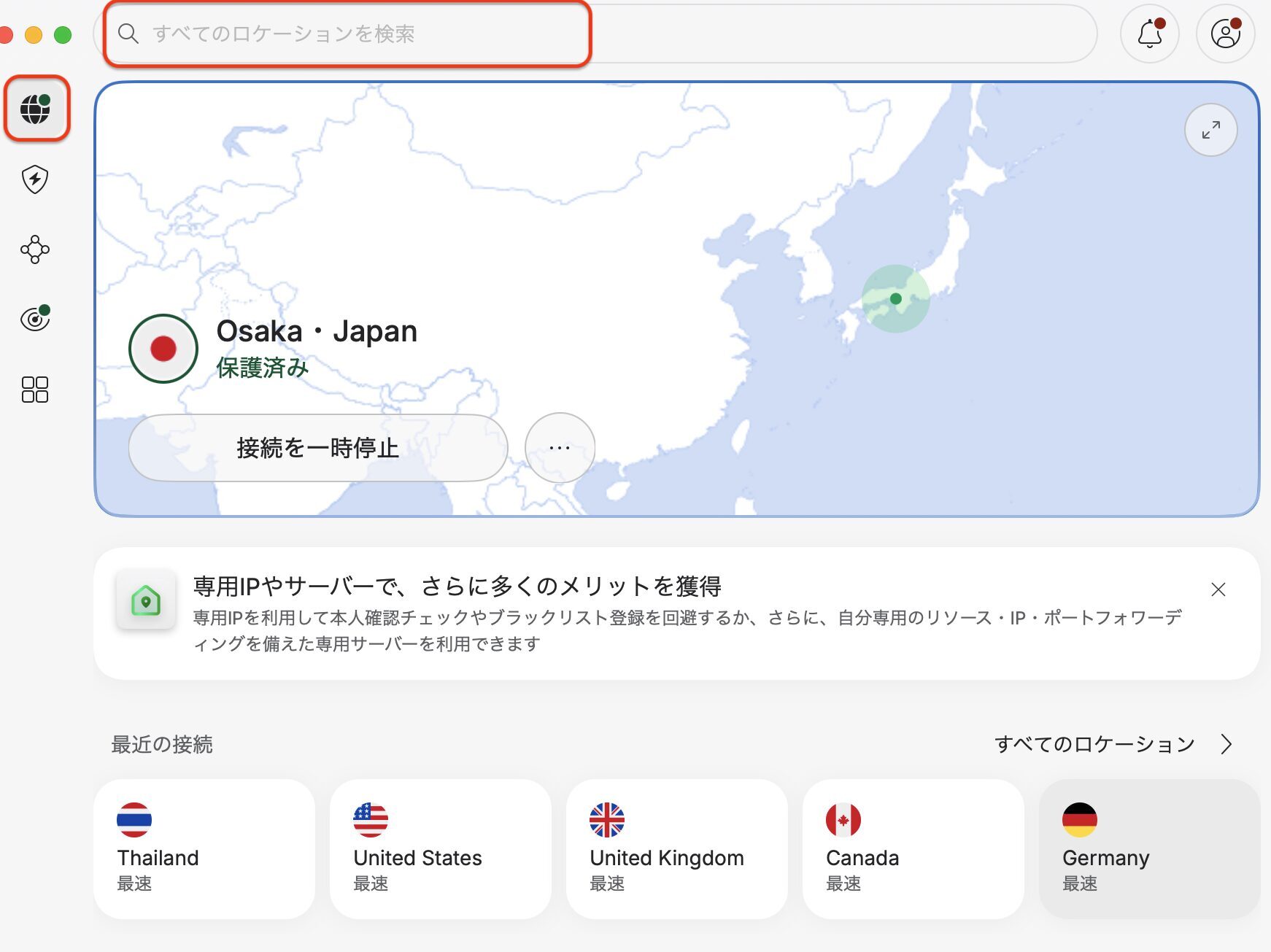Connect to the United Kingdom recent card
Viewport: 1271px width, 952px height.
[677, 849]
